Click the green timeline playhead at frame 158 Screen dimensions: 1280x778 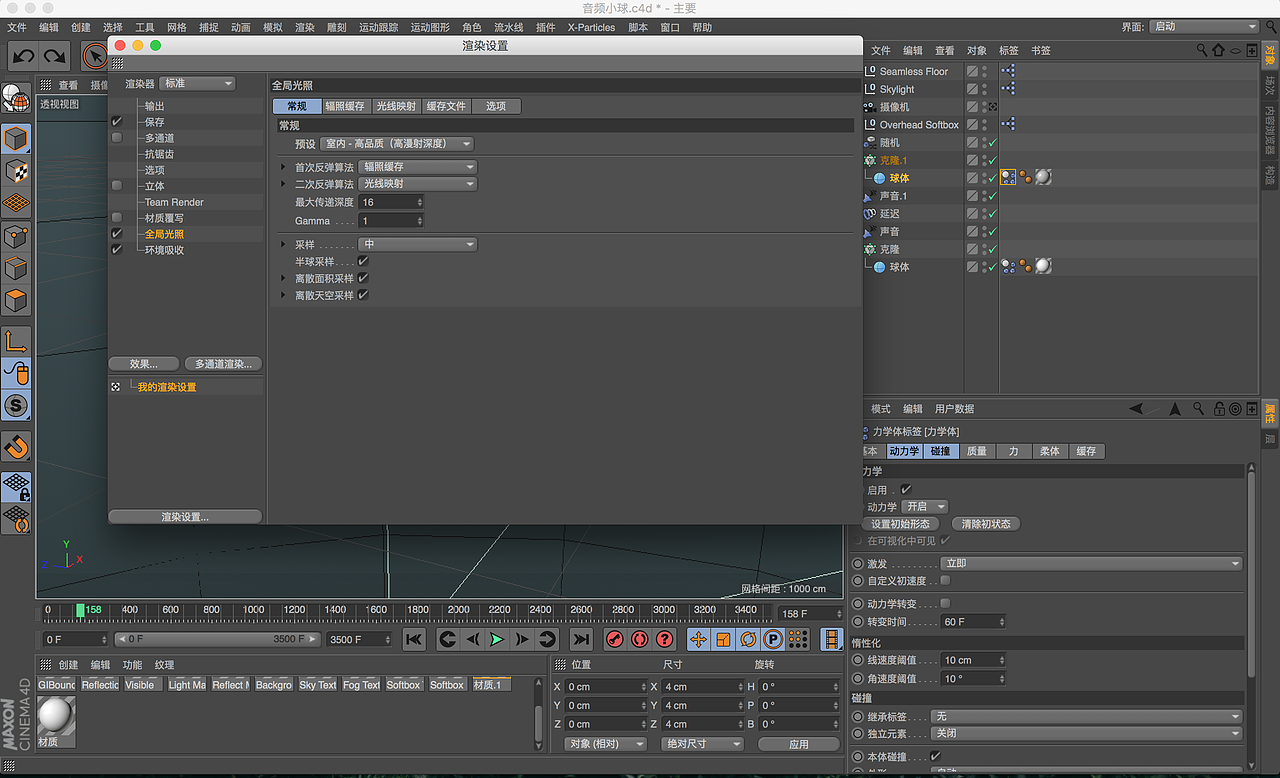coord(81,610)
